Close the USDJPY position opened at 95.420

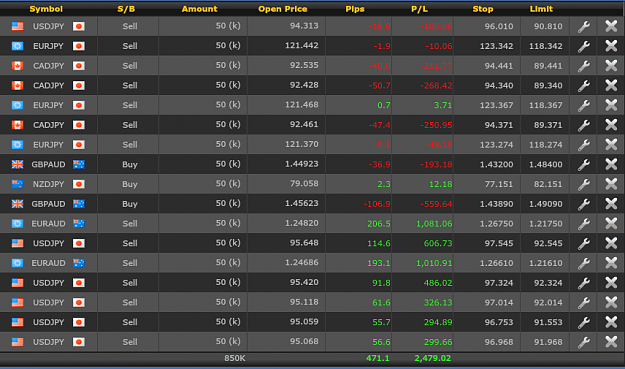tap(611, 283)
